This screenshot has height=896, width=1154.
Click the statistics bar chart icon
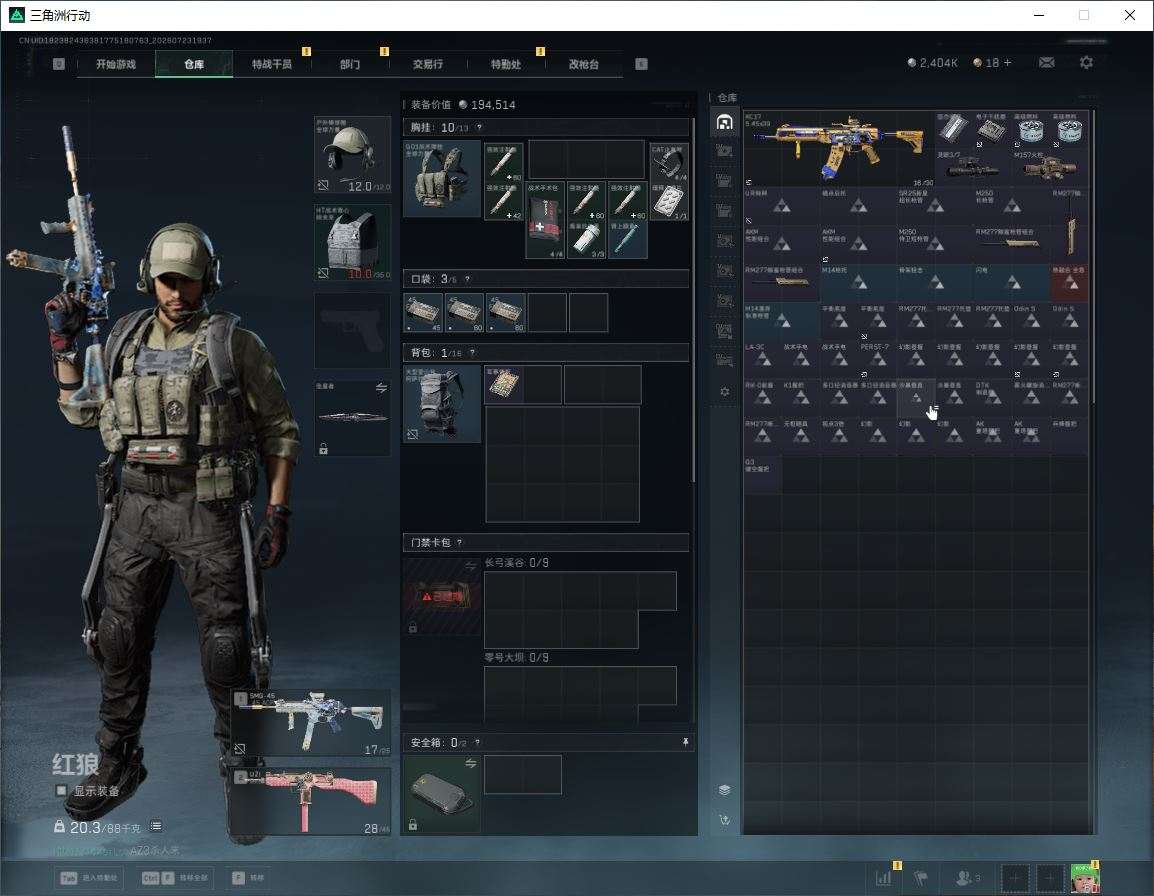(883, 878)
